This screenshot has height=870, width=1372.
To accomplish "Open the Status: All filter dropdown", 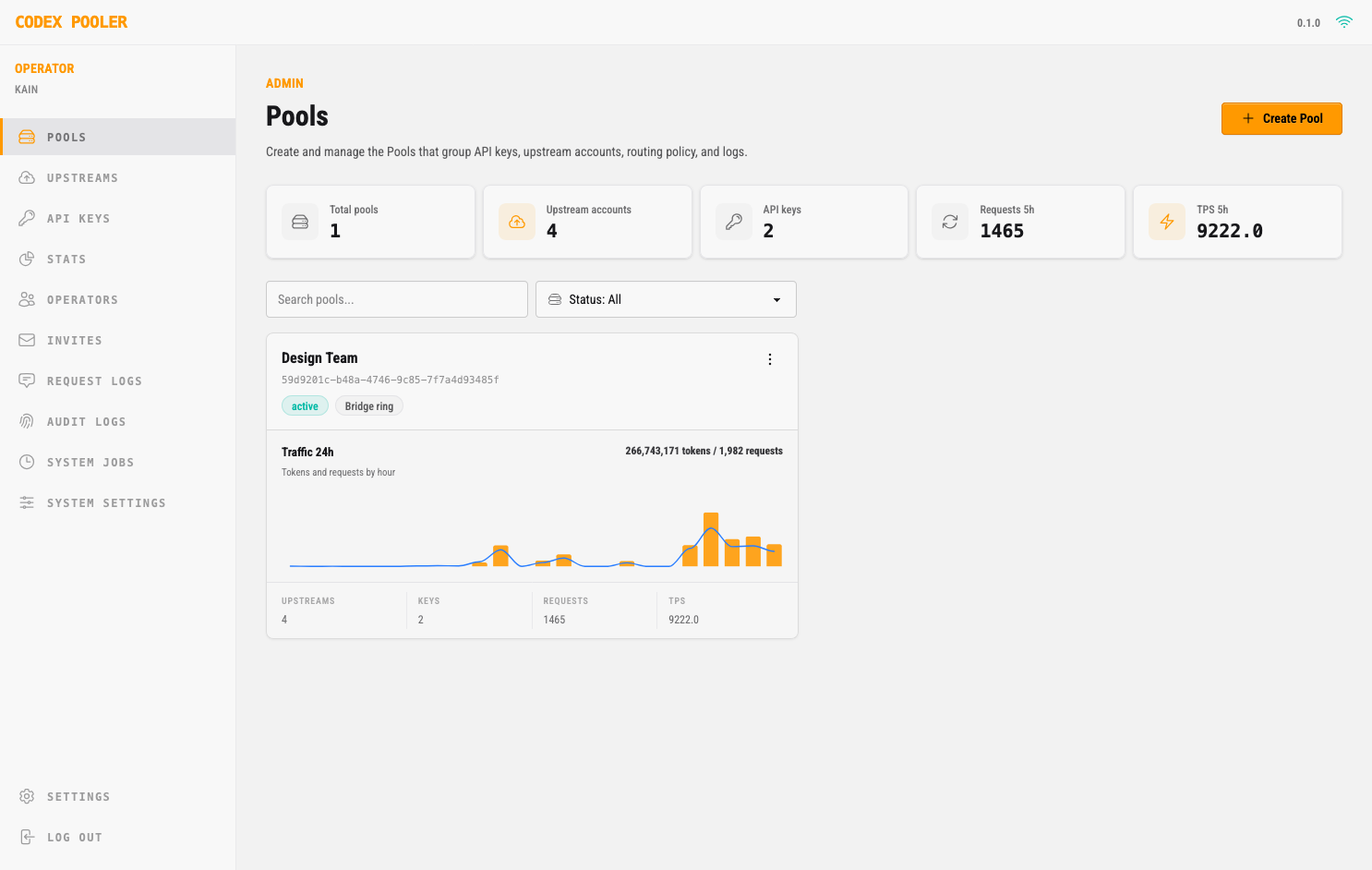I will [x=666, y=299].
